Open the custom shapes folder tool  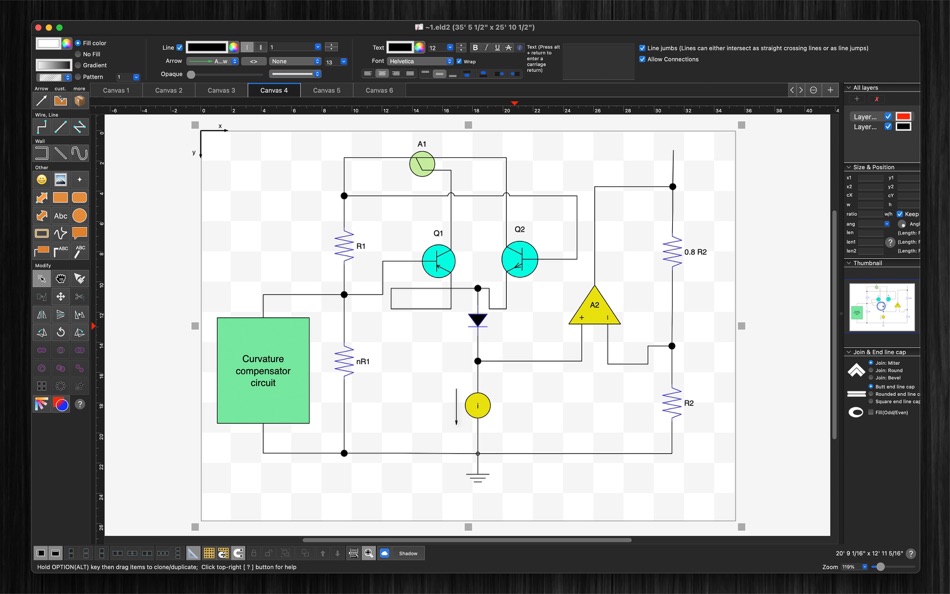[x=60, y=101]
